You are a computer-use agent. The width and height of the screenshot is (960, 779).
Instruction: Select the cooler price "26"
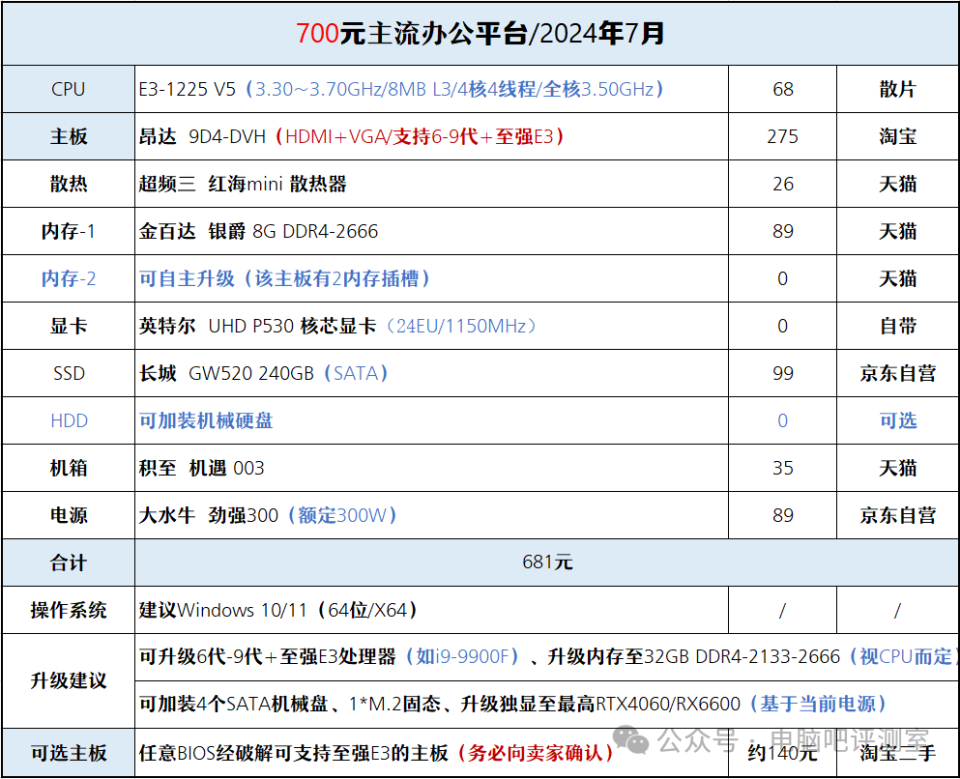click(x=782, y=184)
